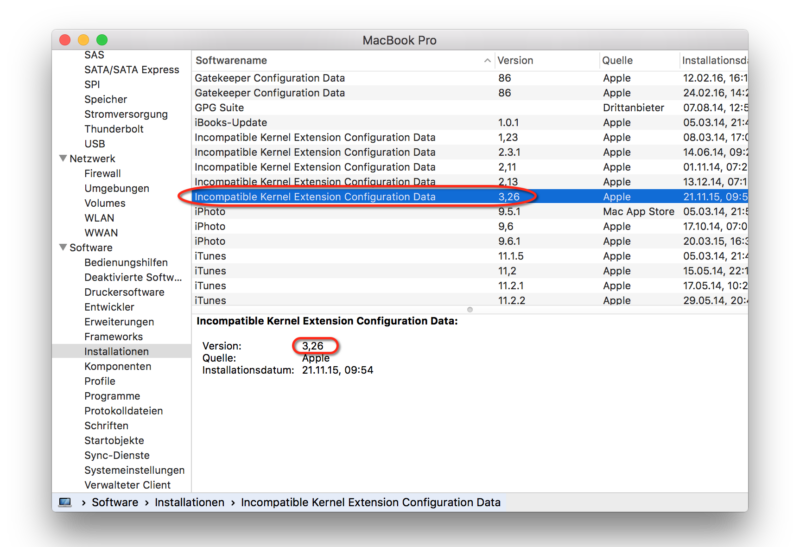Open Firewall under Netzwerk
The height and width of the screenshot is (547, 800).
coord(103,173)
